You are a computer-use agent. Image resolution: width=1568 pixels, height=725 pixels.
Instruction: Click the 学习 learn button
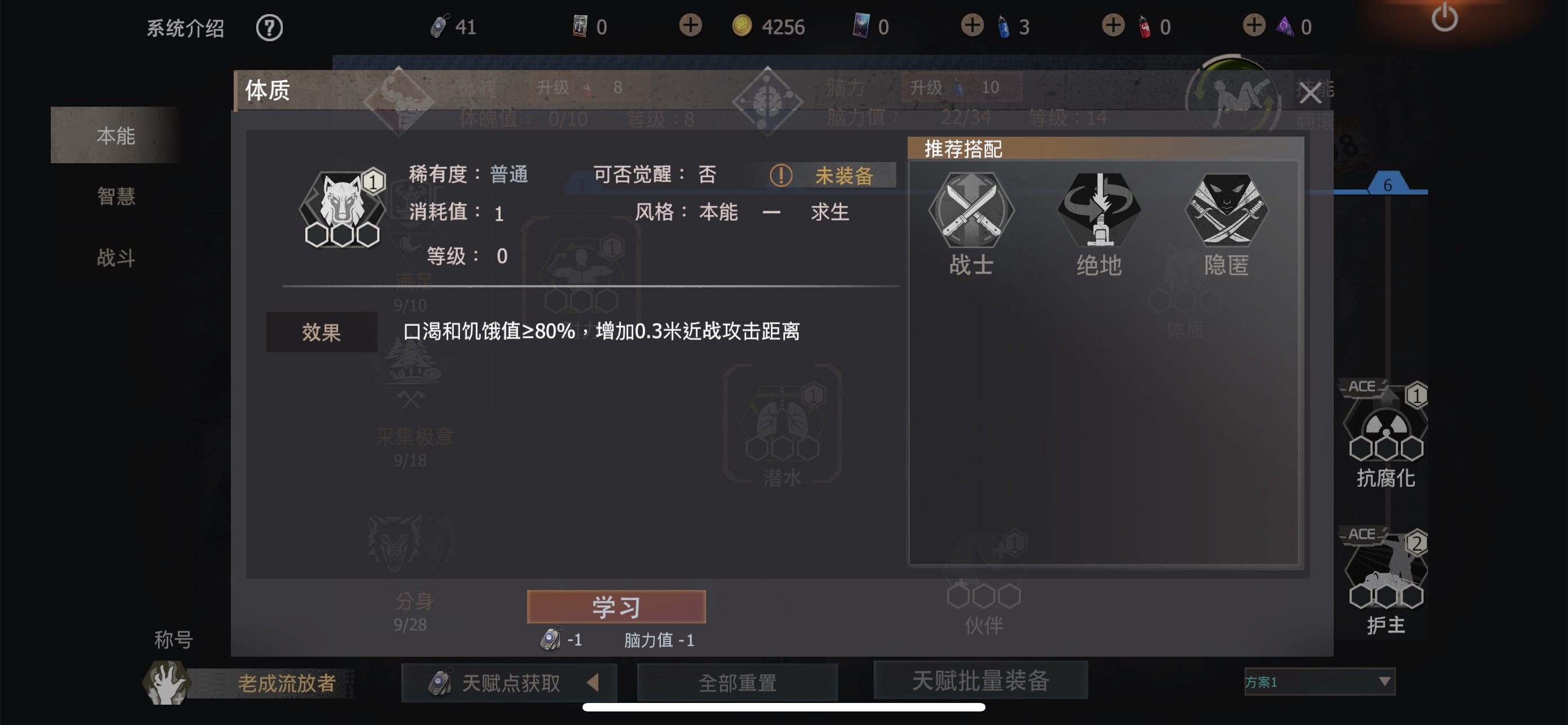[x=616, y=607]
